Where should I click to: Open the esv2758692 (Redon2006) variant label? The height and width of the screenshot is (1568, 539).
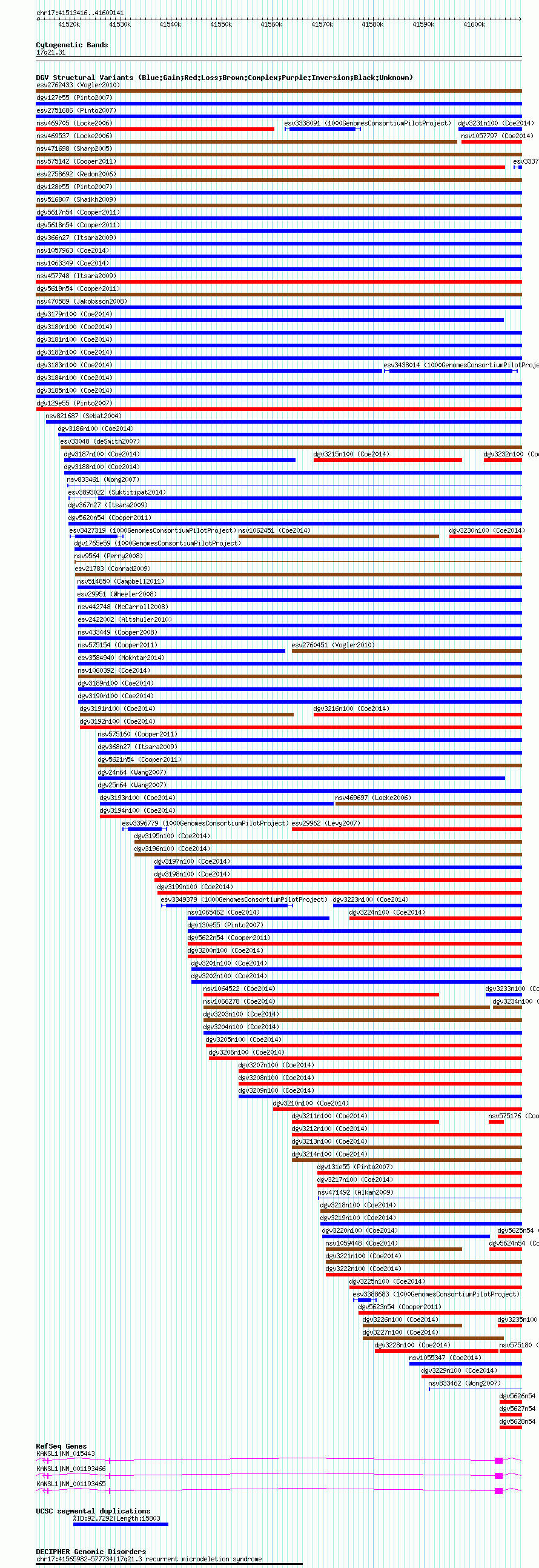coord(76,175)
